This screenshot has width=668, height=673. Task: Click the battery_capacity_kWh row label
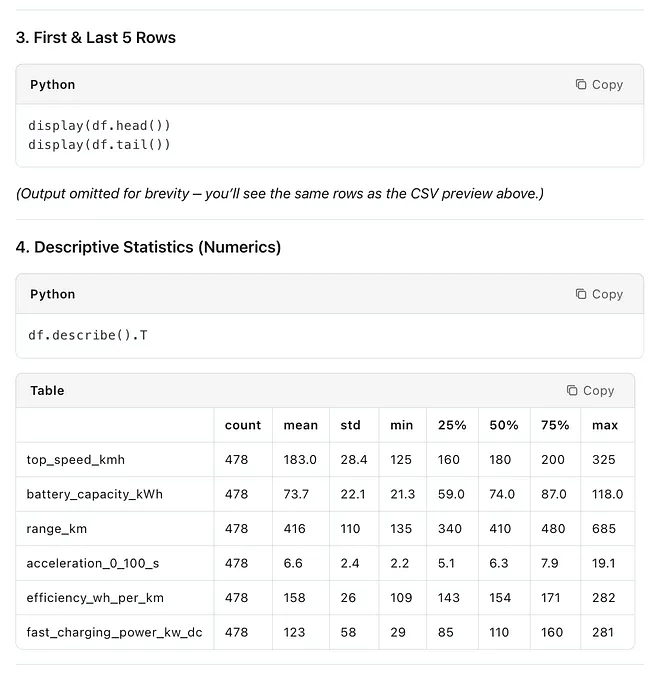click(94, 494)
